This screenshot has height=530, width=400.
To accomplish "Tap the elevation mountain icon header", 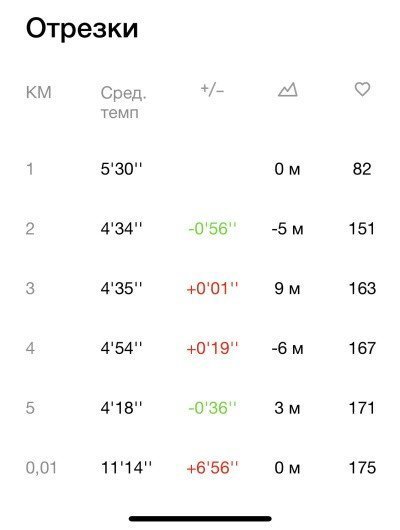I will (x=287, y=90).
